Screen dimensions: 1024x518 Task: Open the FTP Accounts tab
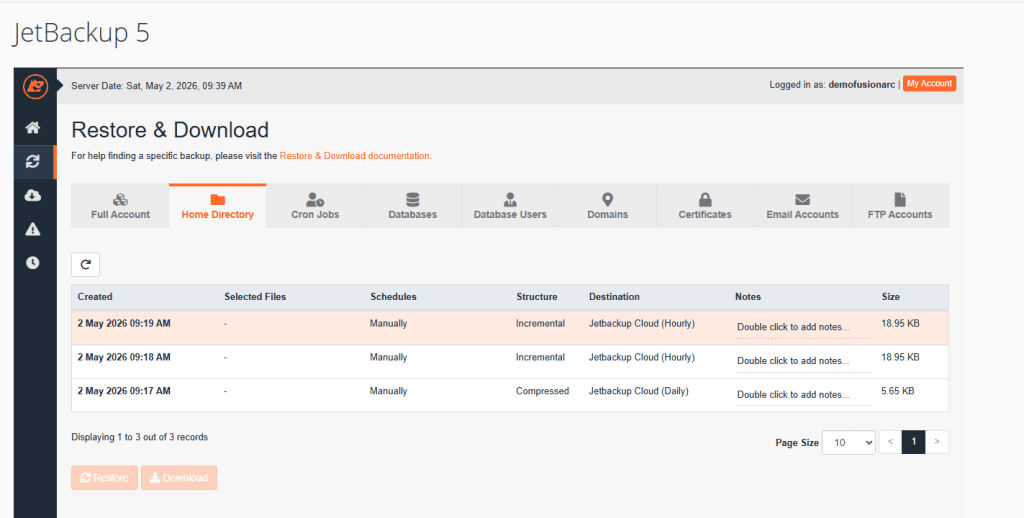(x=900, y=206)
